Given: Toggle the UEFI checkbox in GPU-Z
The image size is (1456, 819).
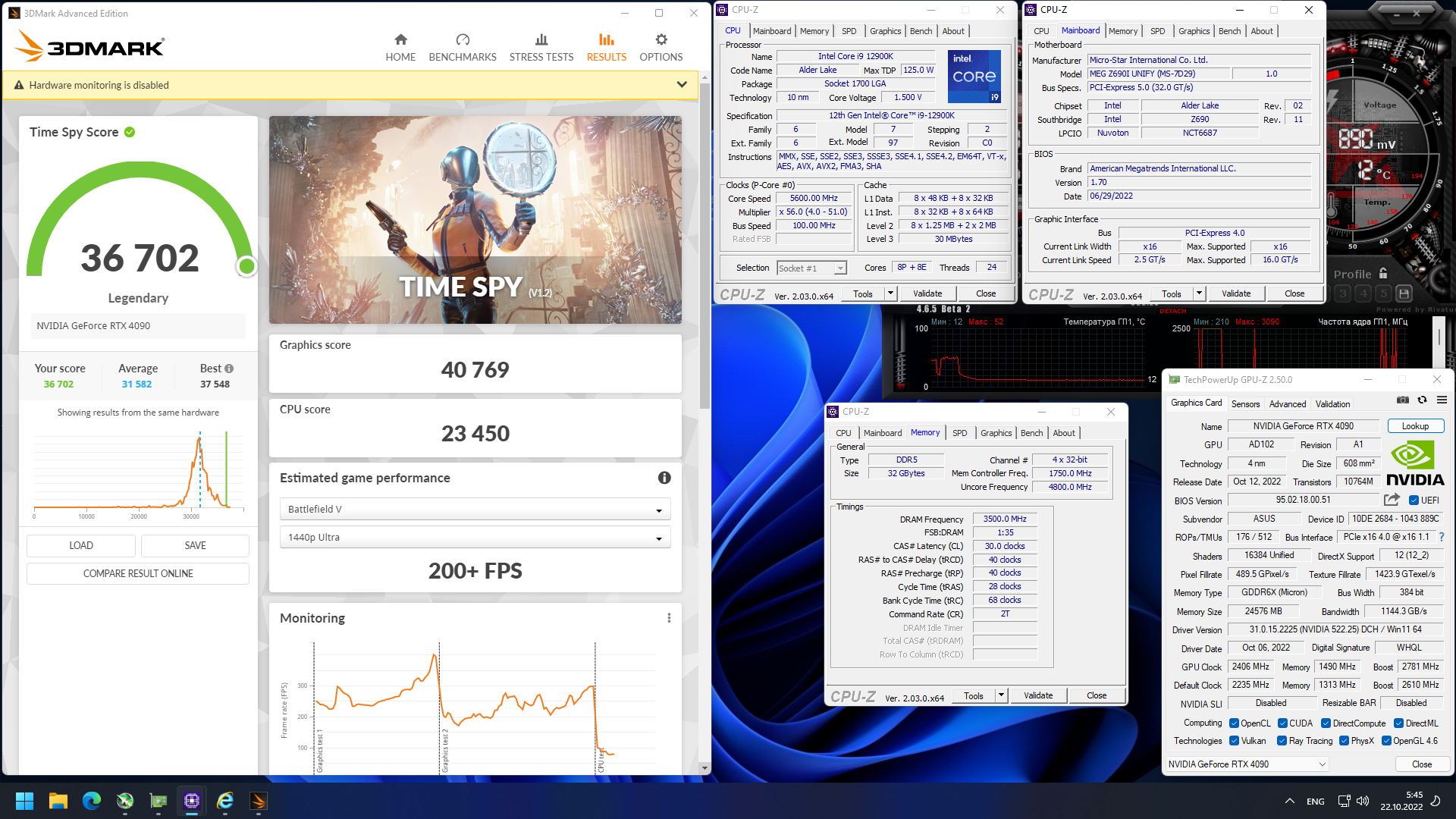Looking at the screenshot, I should pyautogui.click(x=1414, y=500).
